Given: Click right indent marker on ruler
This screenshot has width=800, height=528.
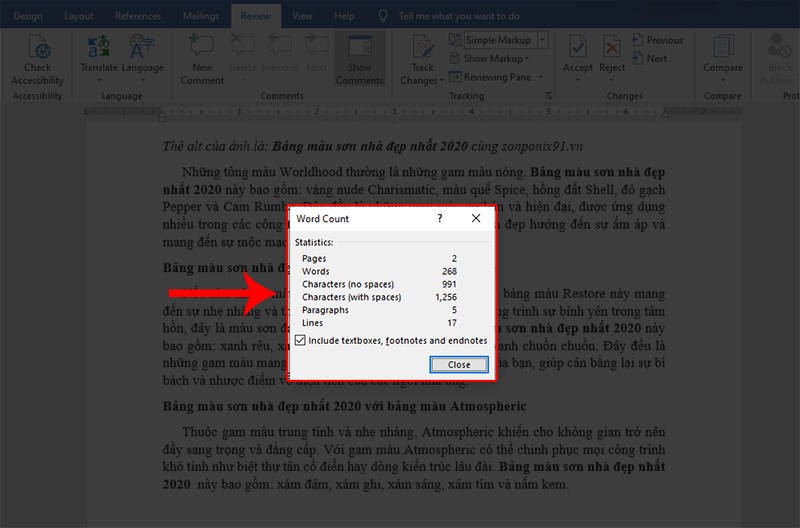Looking at the screenshot, I should pos(665,115).
